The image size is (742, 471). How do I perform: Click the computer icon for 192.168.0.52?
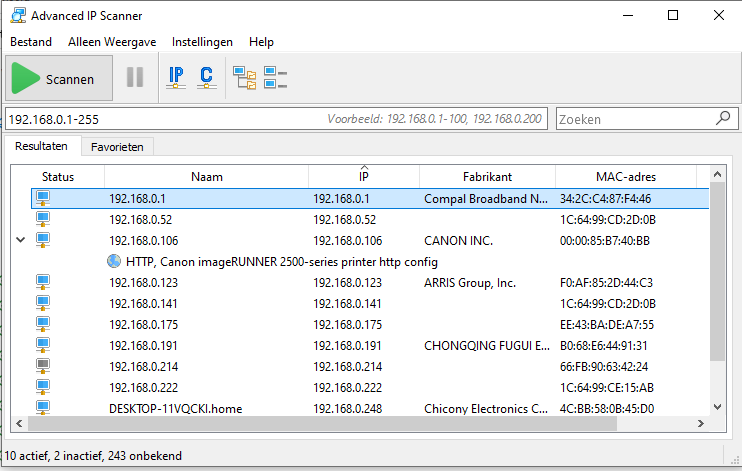tap(43, 219)
